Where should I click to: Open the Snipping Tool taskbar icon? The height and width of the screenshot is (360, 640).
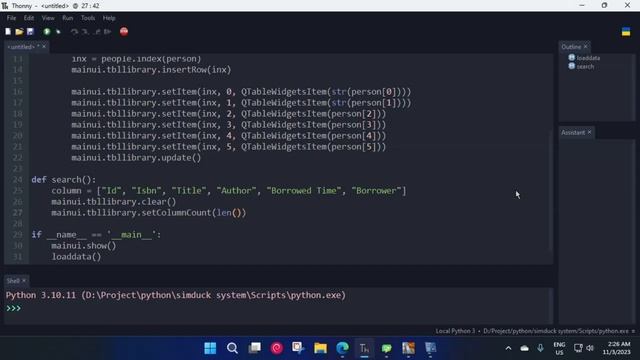(x=298, y=348)
